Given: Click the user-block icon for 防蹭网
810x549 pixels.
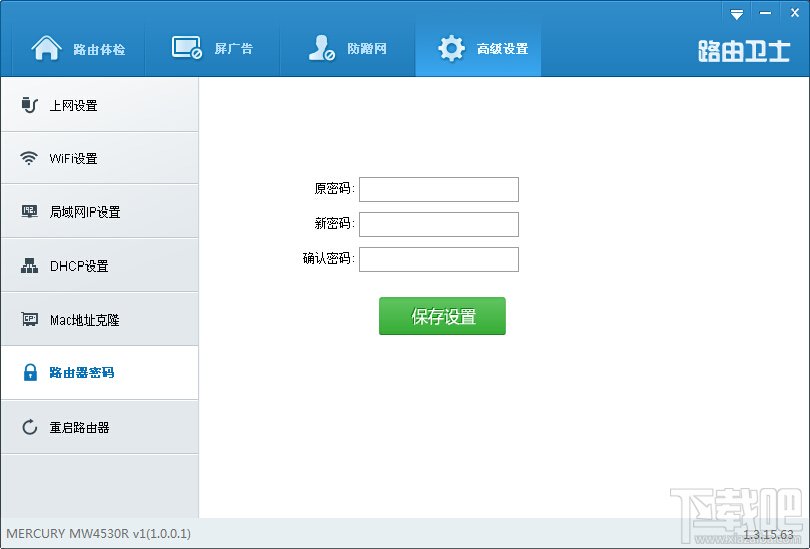Looking at the screenshot, I should coord(321,48).
